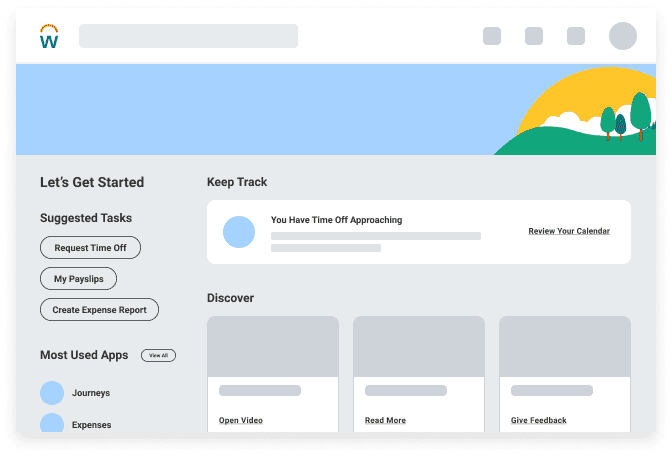Open My Payslips from Suggested Tasks

(78, 278)
